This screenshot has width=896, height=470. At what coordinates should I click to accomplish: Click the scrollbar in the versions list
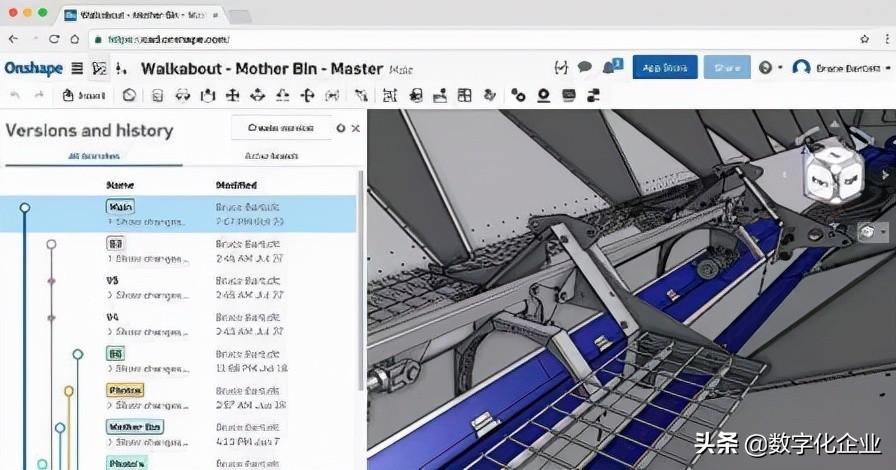(361, 280)
